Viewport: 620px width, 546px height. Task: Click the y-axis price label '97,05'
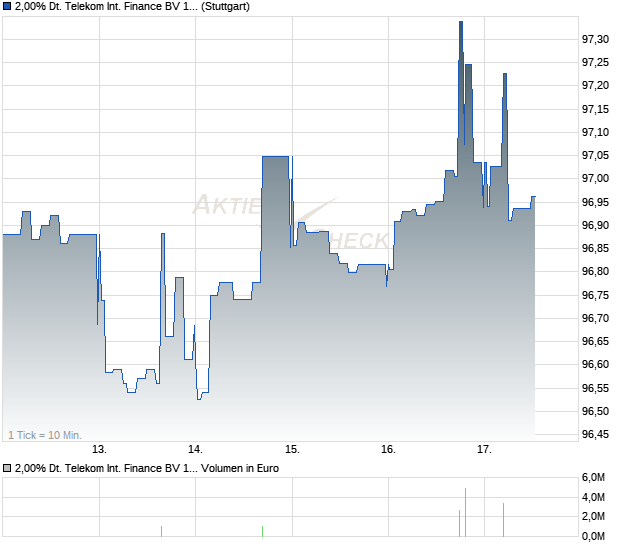pos(595,155)
